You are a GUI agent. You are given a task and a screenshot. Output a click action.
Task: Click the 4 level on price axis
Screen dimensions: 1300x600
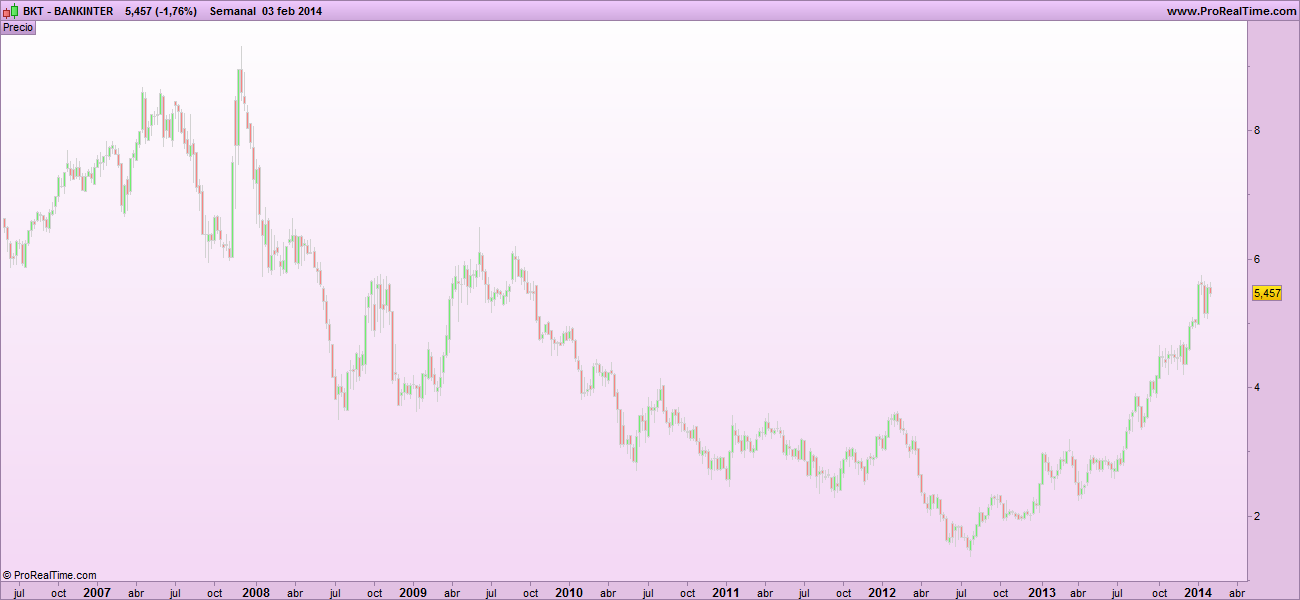click(x=1257, y=388)
